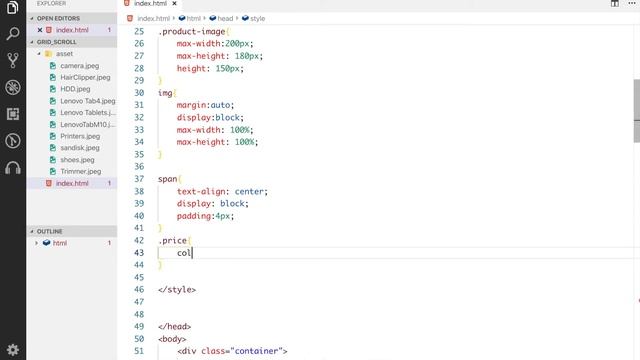Click the <body> tag line

(172, 339)
